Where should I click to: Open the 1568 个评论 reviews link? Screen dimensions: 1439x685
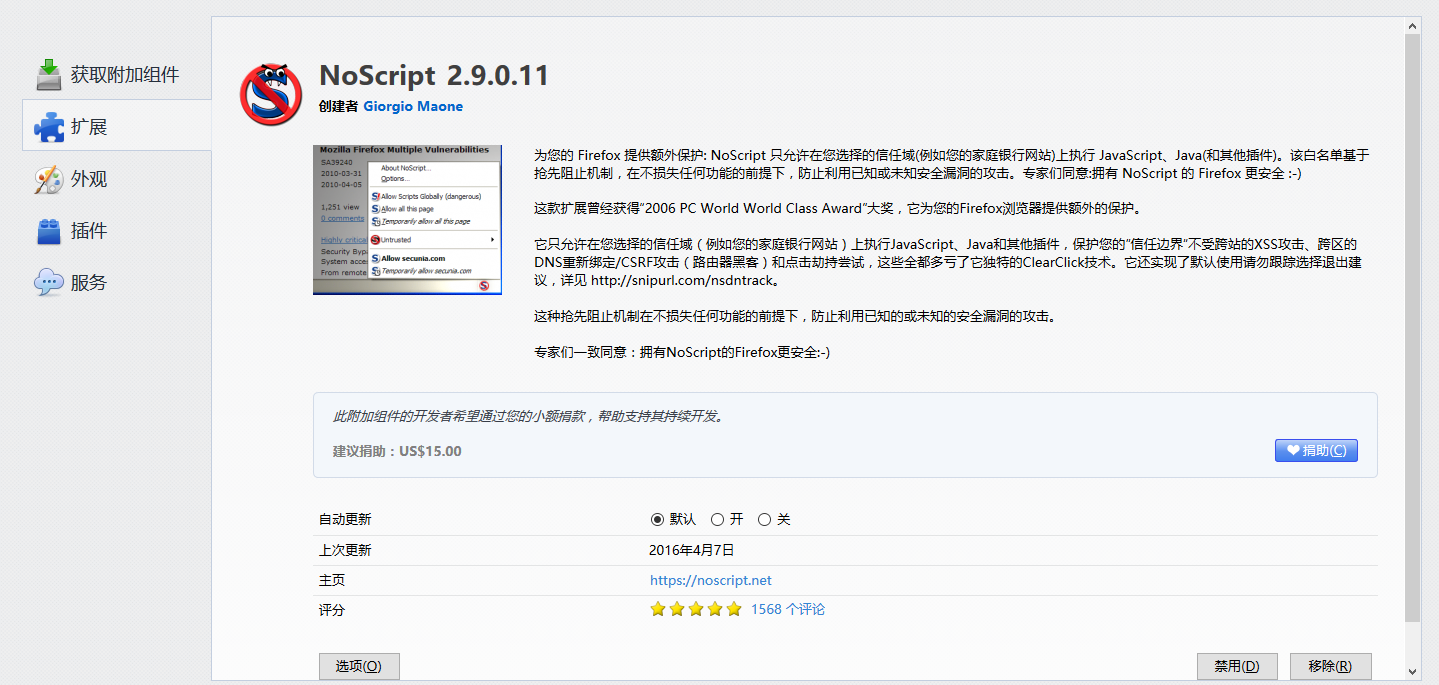coord(788,609)
